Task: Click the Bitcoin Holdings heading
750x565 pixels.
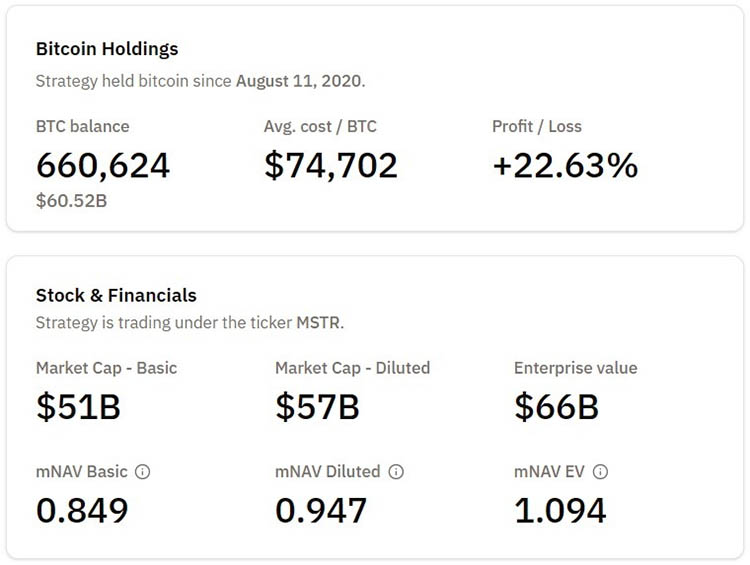Action: (x=107, y=49)
